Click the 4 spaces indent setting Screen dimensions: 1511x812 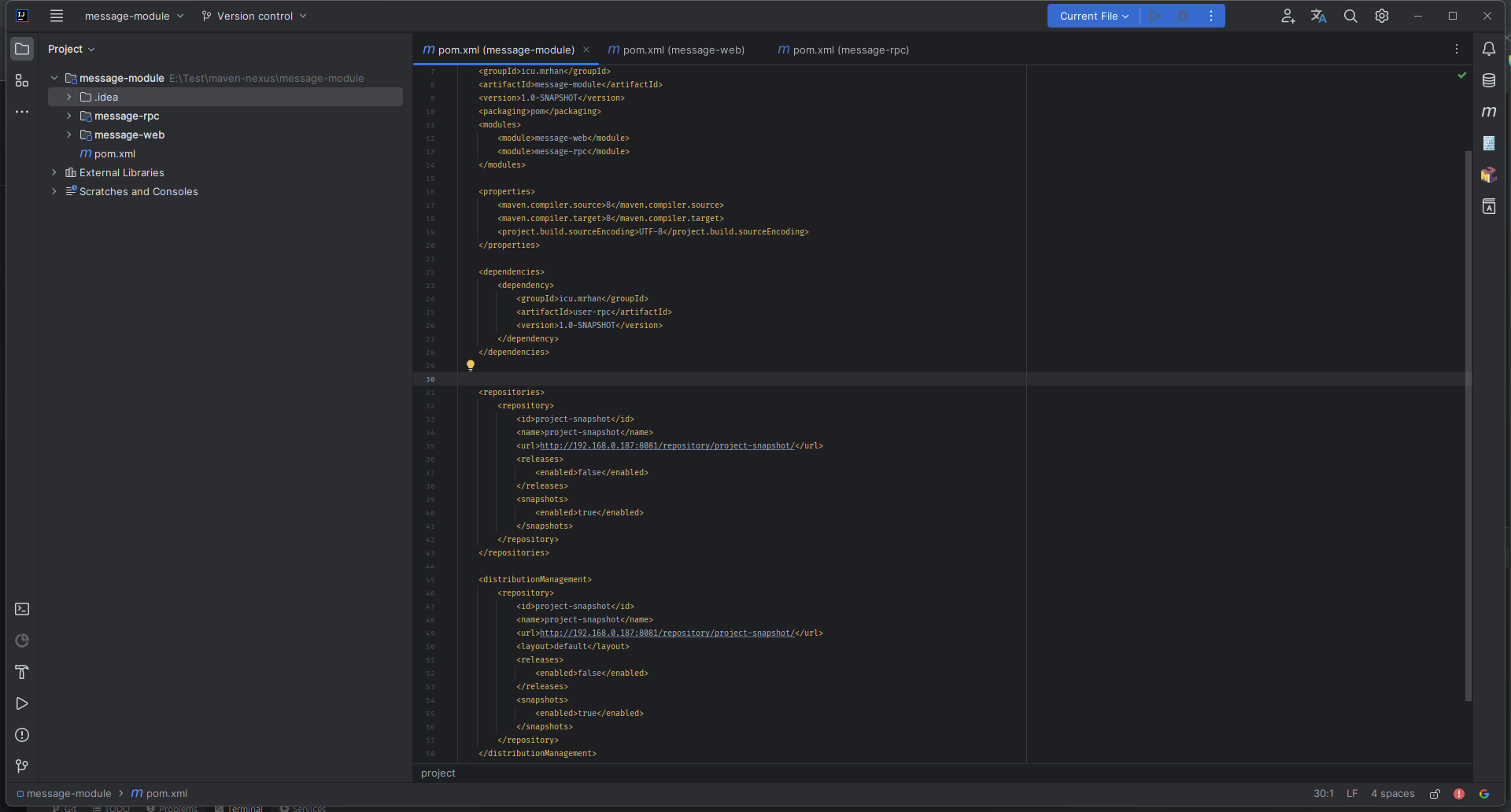point(1392,794)
